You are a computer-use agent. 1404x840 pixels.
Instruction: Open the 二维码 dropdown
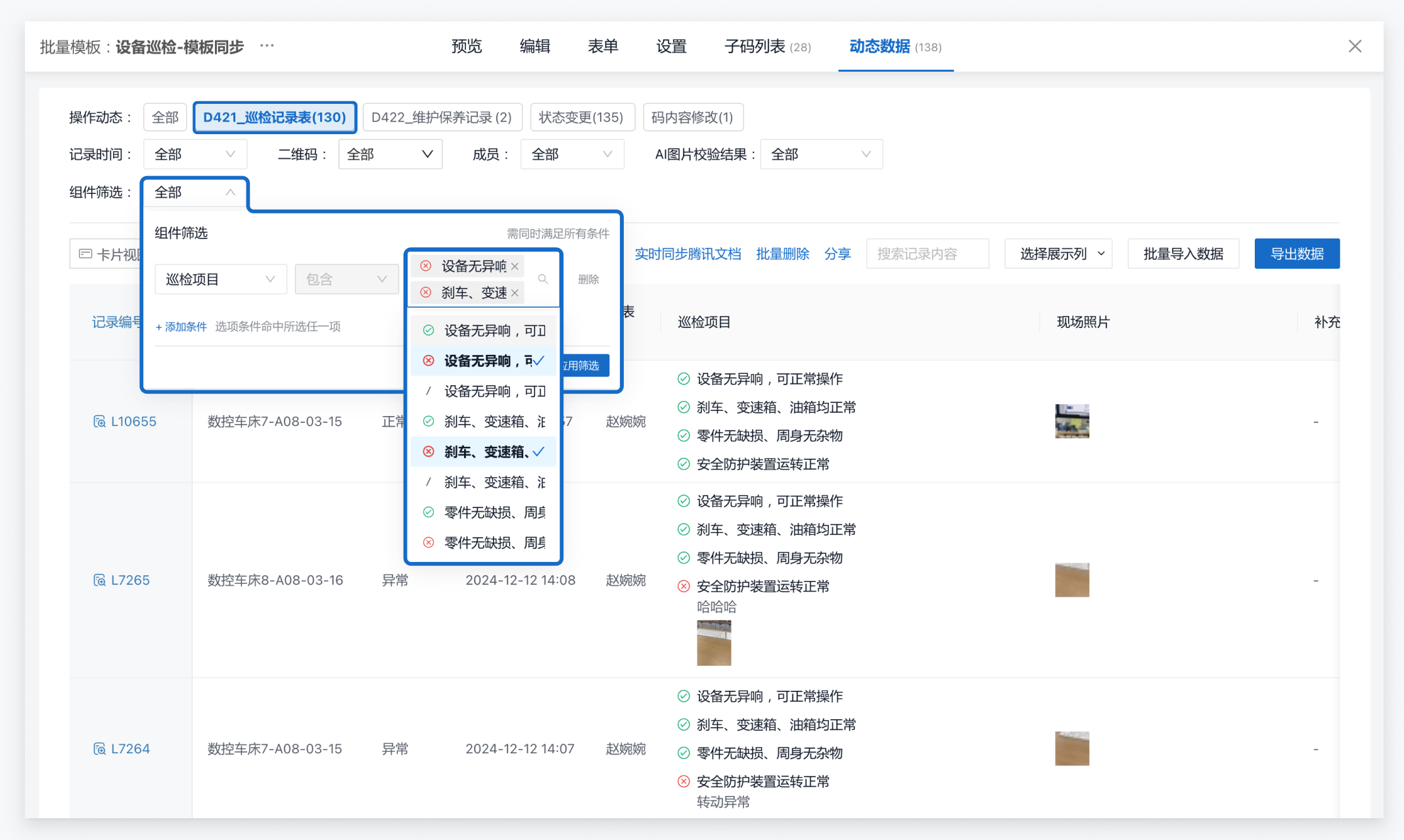click(390, 154)
